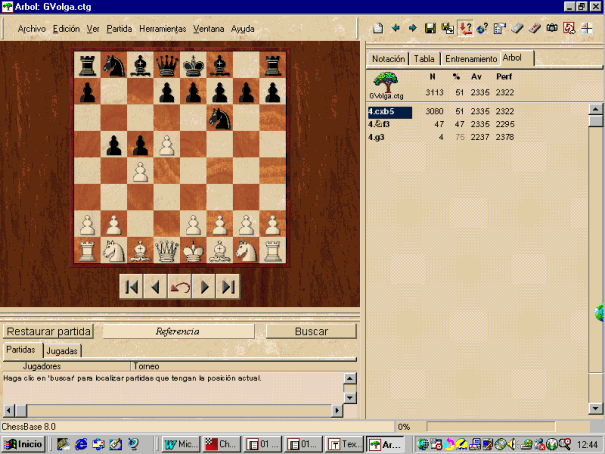Click the camera snapshot toolbar icon
The image size is (605, 454).
549,28
